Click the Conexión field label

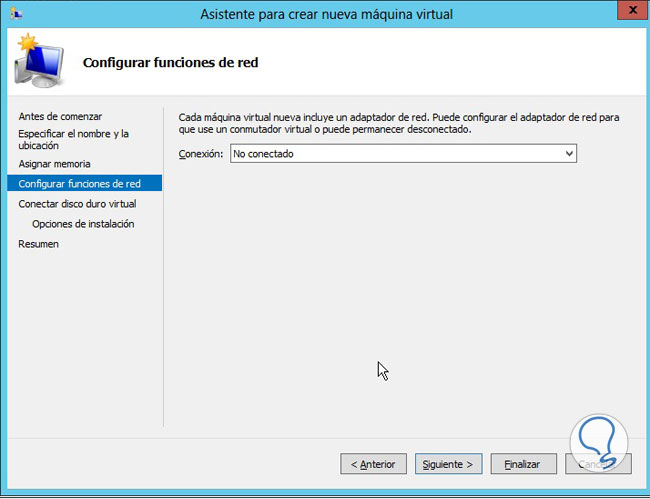point(200,154)
